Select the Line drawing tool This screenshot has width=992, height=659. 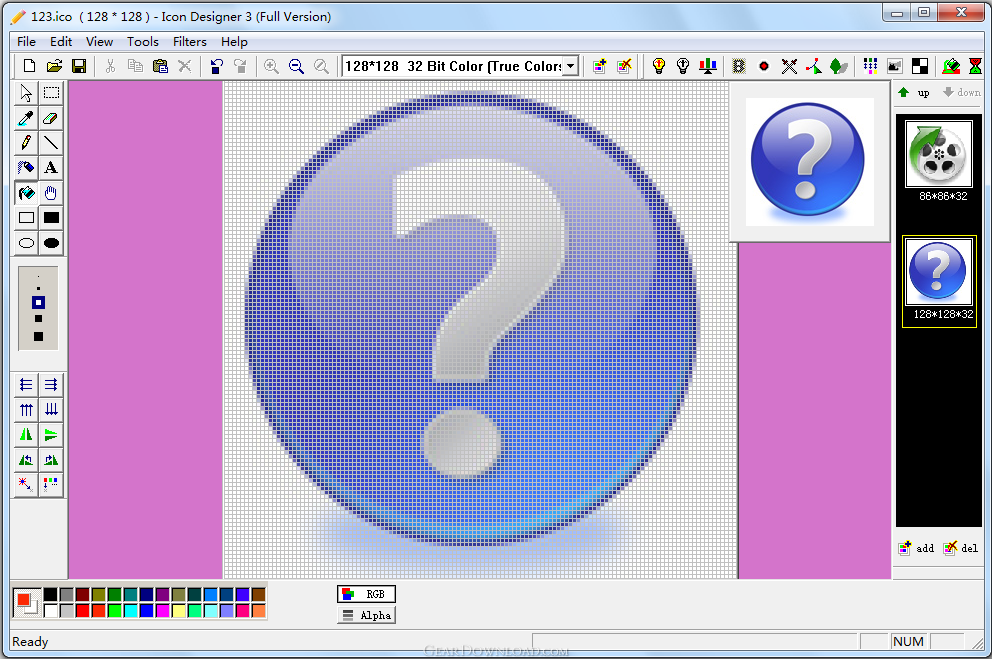pyautogui.click(x=51, y=142)
